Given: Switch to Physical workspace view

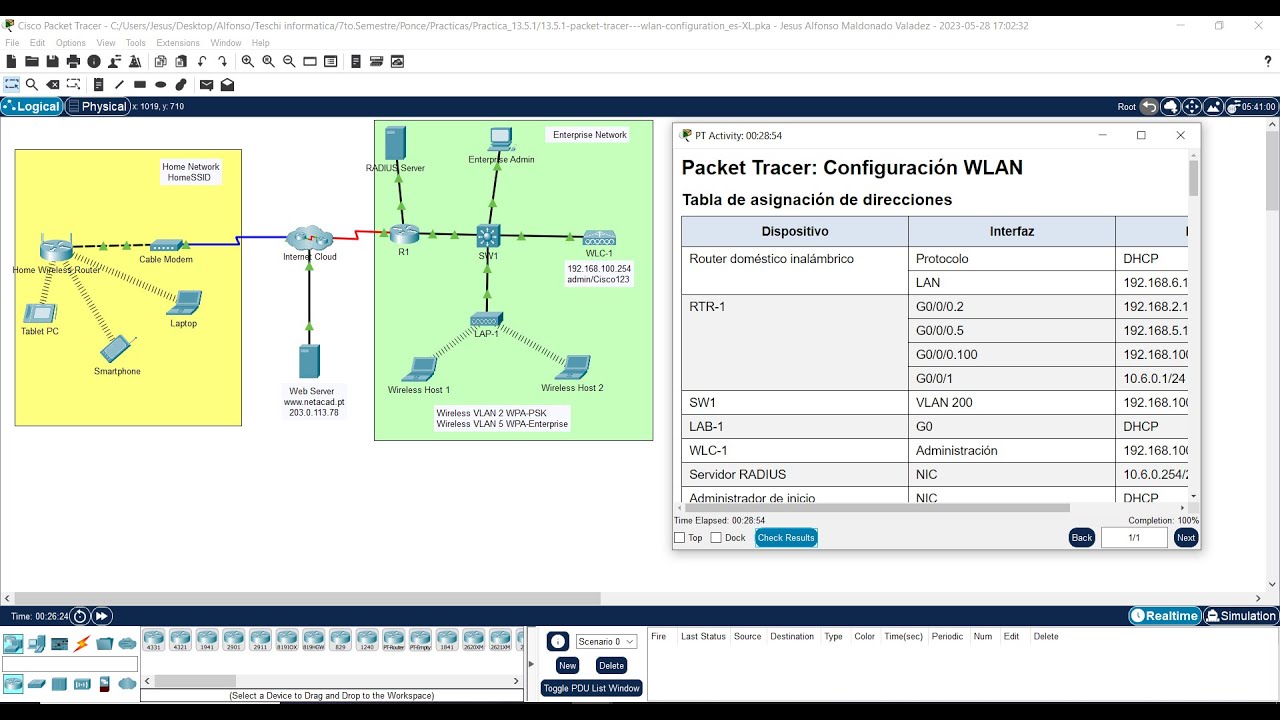Looking at the screenshot, I should [98, 106].
